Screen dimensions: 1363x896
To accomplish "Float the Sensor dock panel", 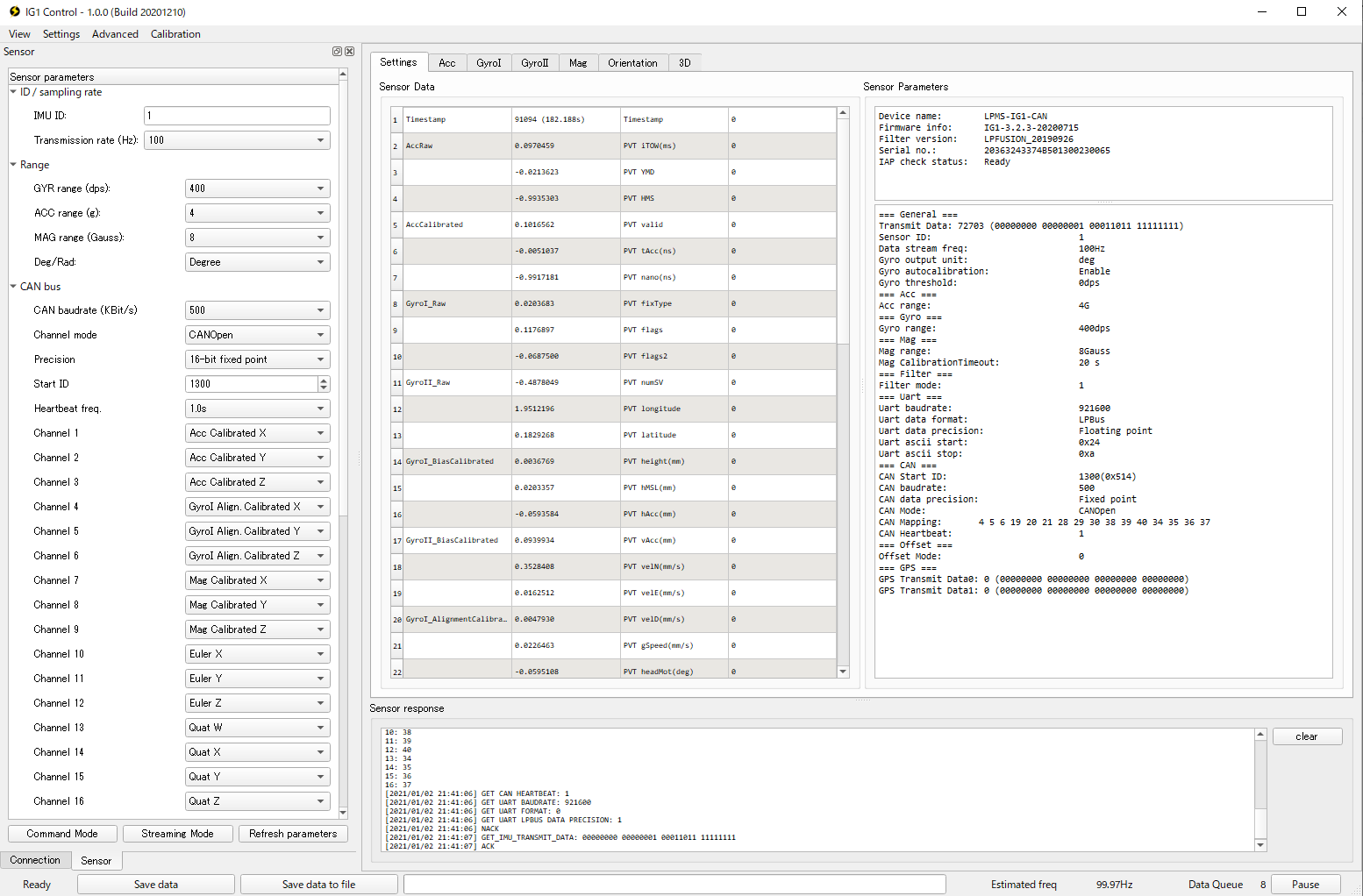I will [x=337, y=52].
